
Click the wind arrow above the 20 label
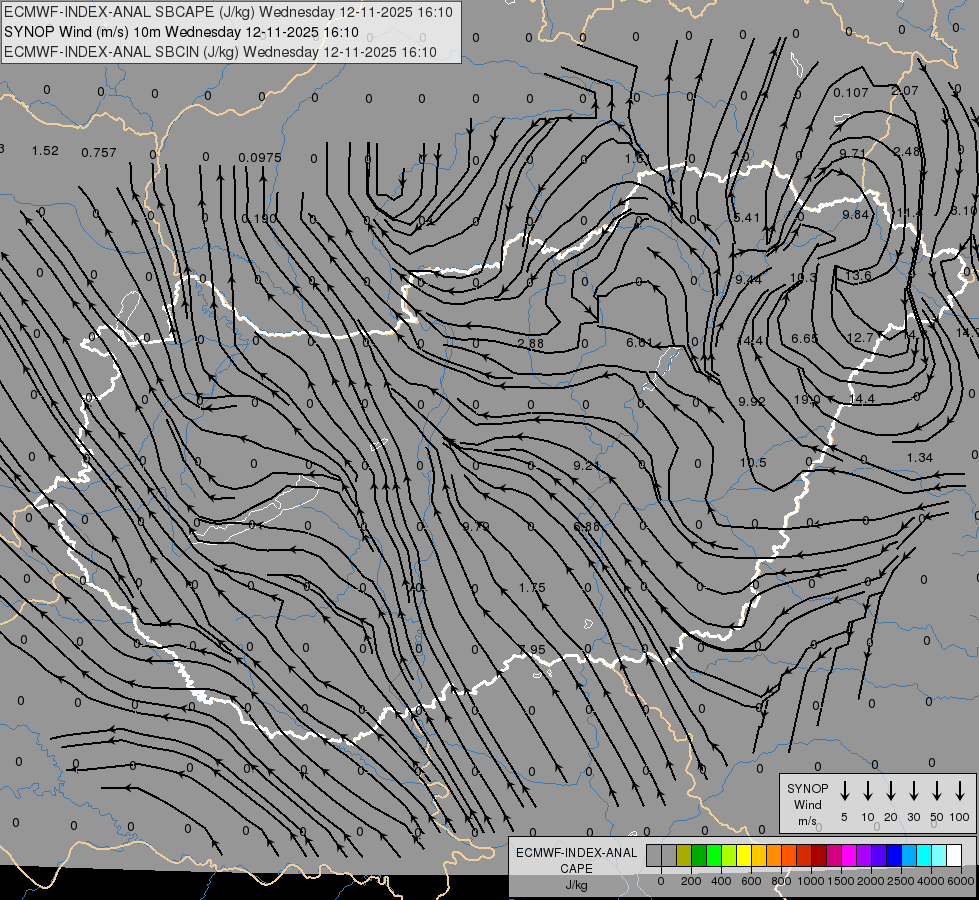890,791
